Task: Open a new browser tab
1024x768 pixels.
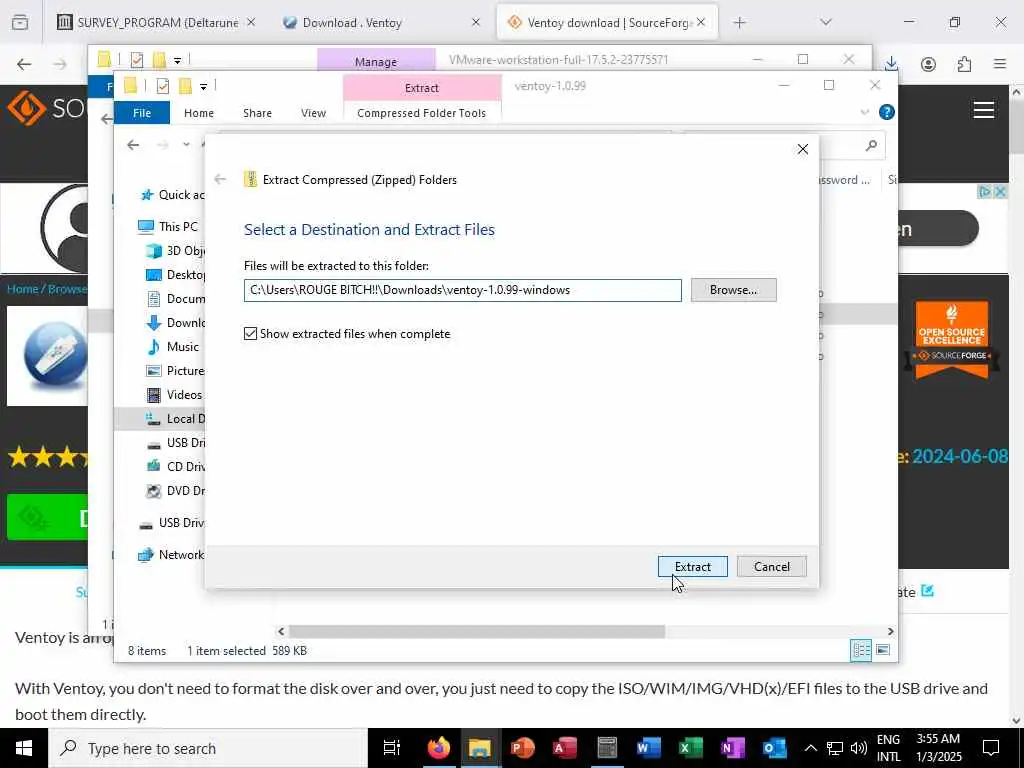Action: 739,23
